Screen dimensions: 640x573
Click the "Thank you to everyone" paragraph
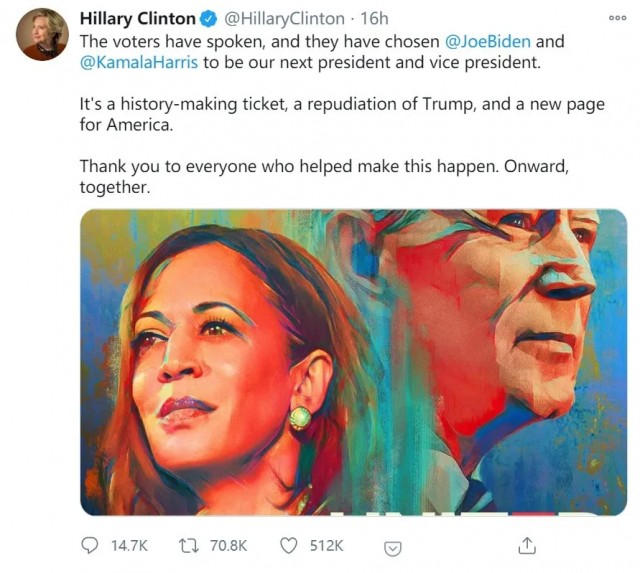[x=324, y=177]
